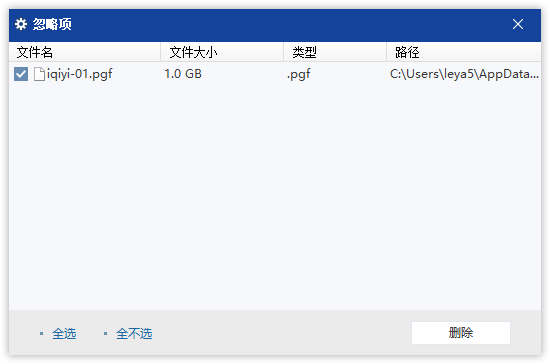Click the bullet marker before 全选
550x364 pixels.
(41, 333)
